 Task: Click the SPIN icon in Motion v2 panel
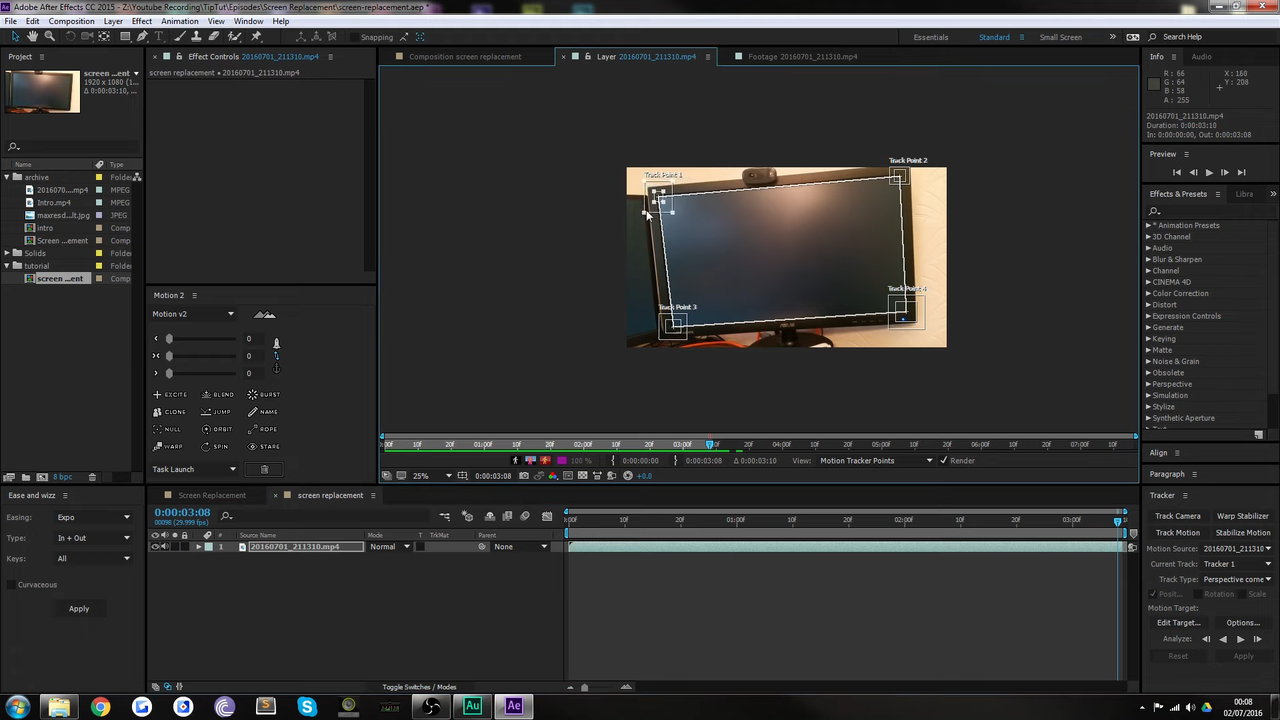click(x=205, y=446)
